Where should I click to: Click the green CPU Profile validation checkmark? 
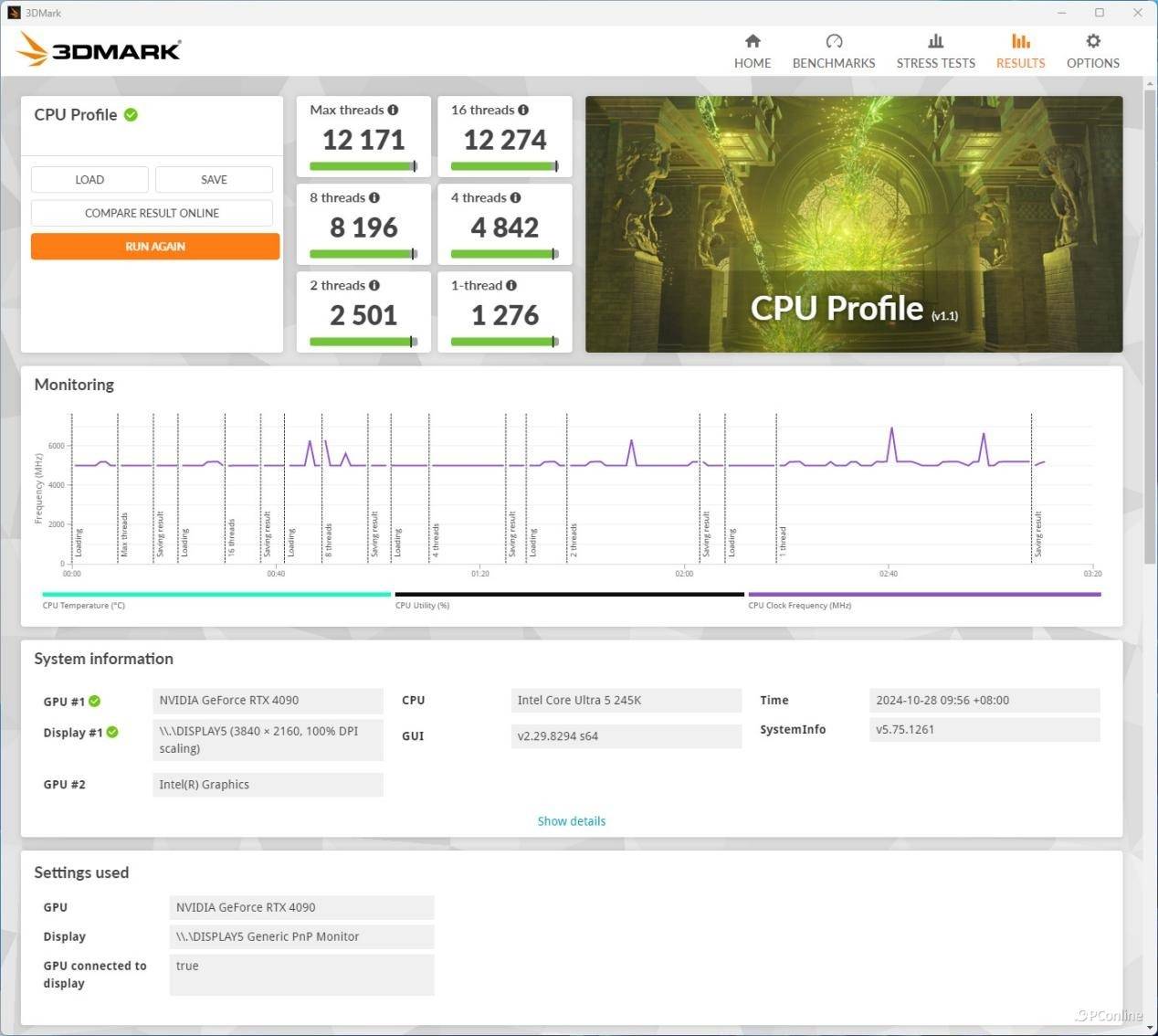131,114
